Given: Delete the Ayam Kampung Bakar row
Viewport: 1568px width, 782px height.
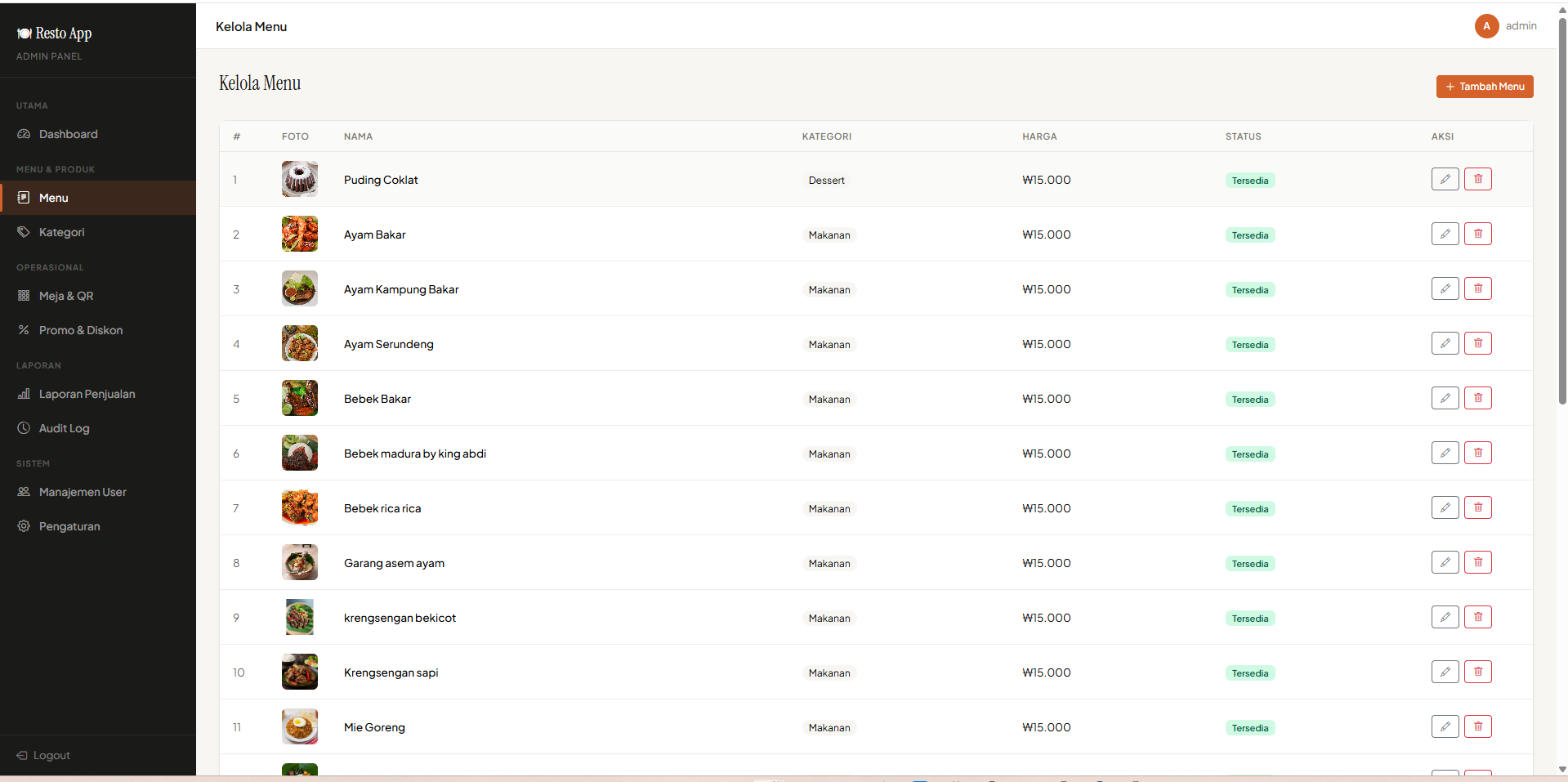Looking at the screenshot, I should (x=1477, y=288).
